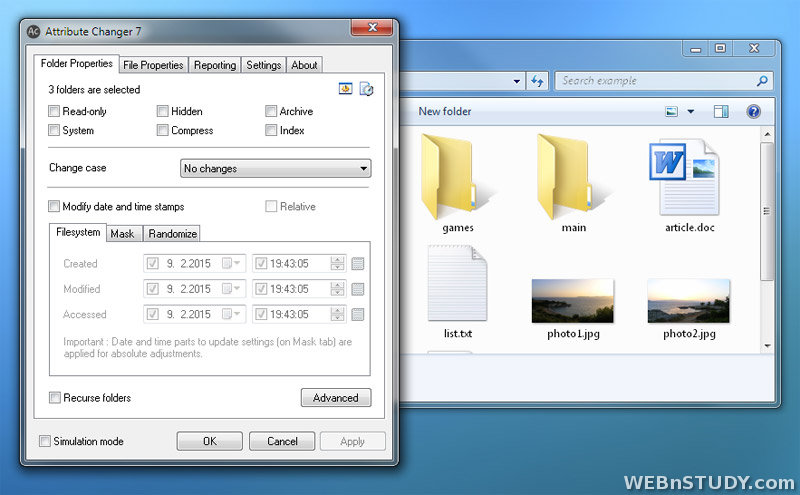Select article.doc Word file in Explorer
Screen dimensions: 800x495
coord(689,186)
